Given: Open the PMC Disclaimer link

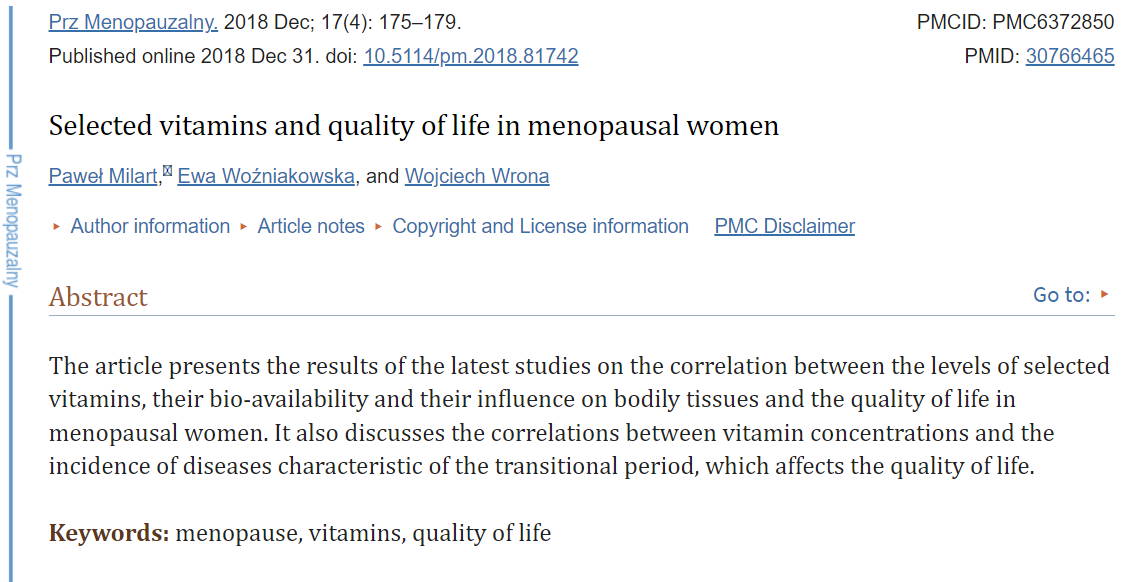Looking at the screenshot, I should (784, 226).
